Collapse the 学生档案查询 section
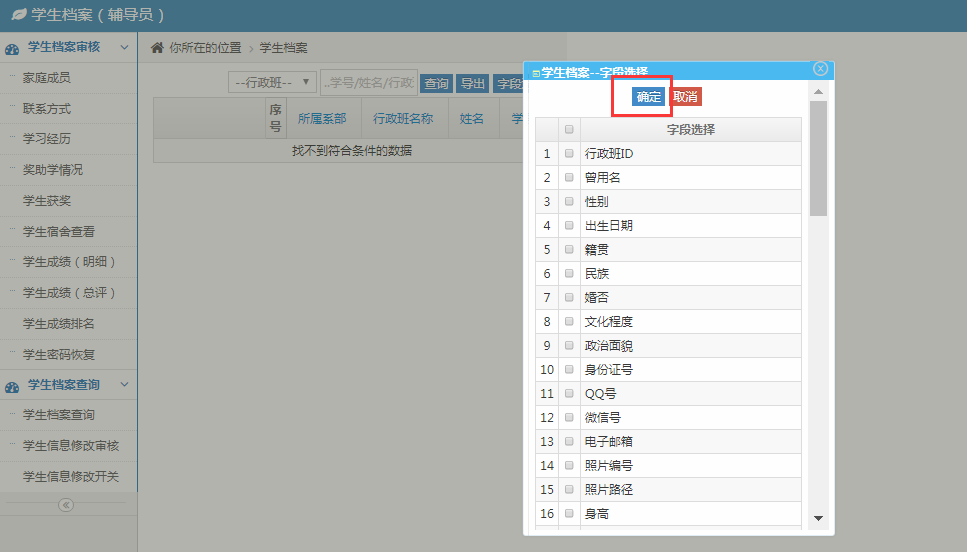This screenshot has width=967, height=552. click(124, 385)
